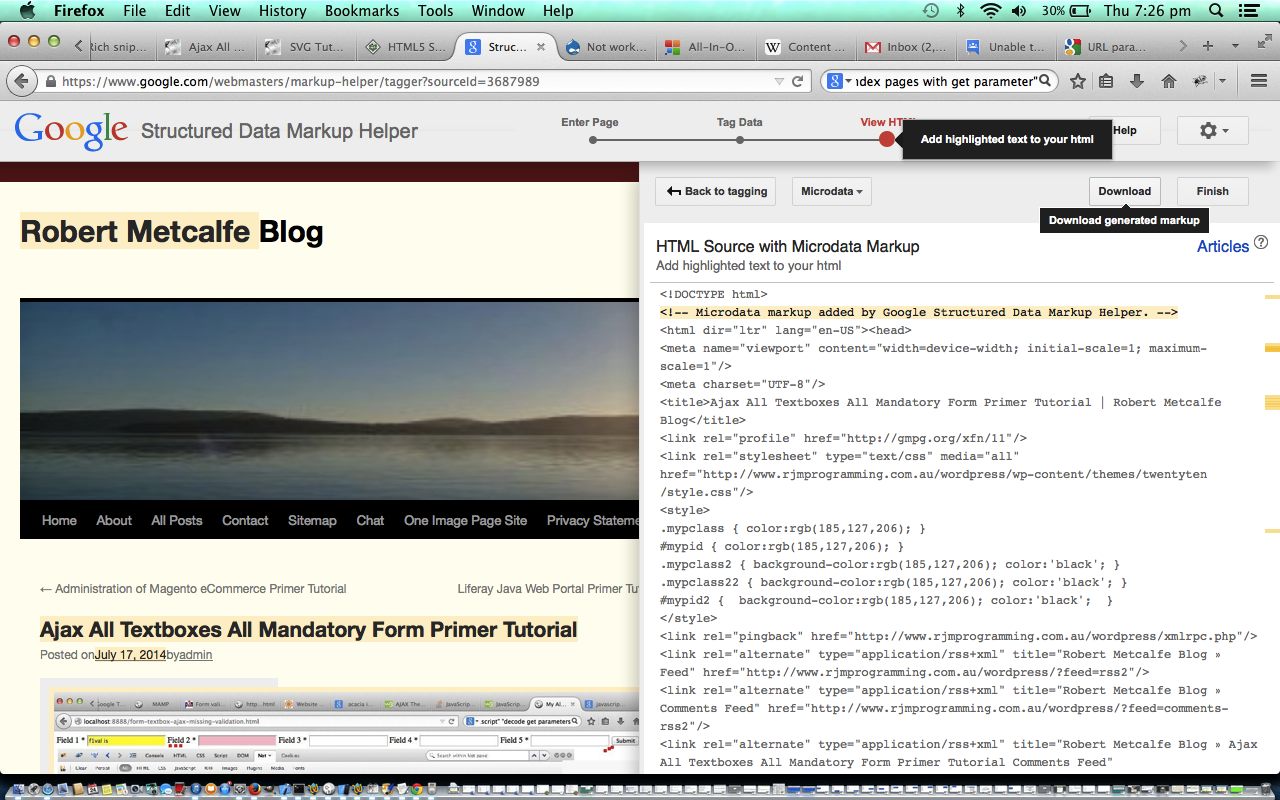Click the highlighted Microdata markup comment line
1280x800 pixels.
(919, 312)
